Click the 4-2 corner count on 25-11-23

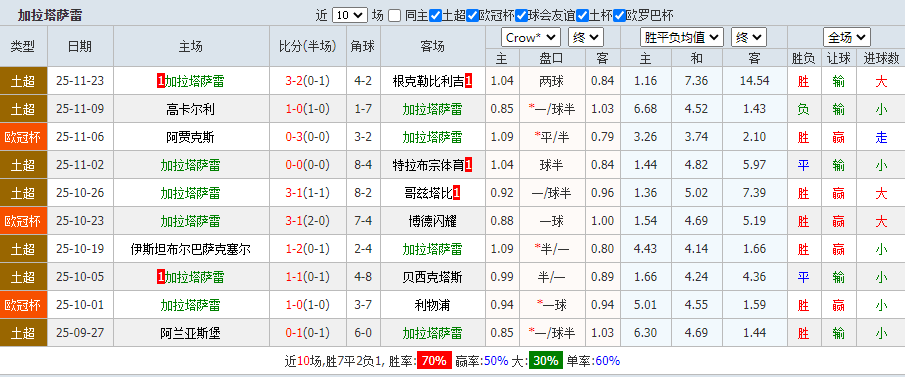point(362,81)
